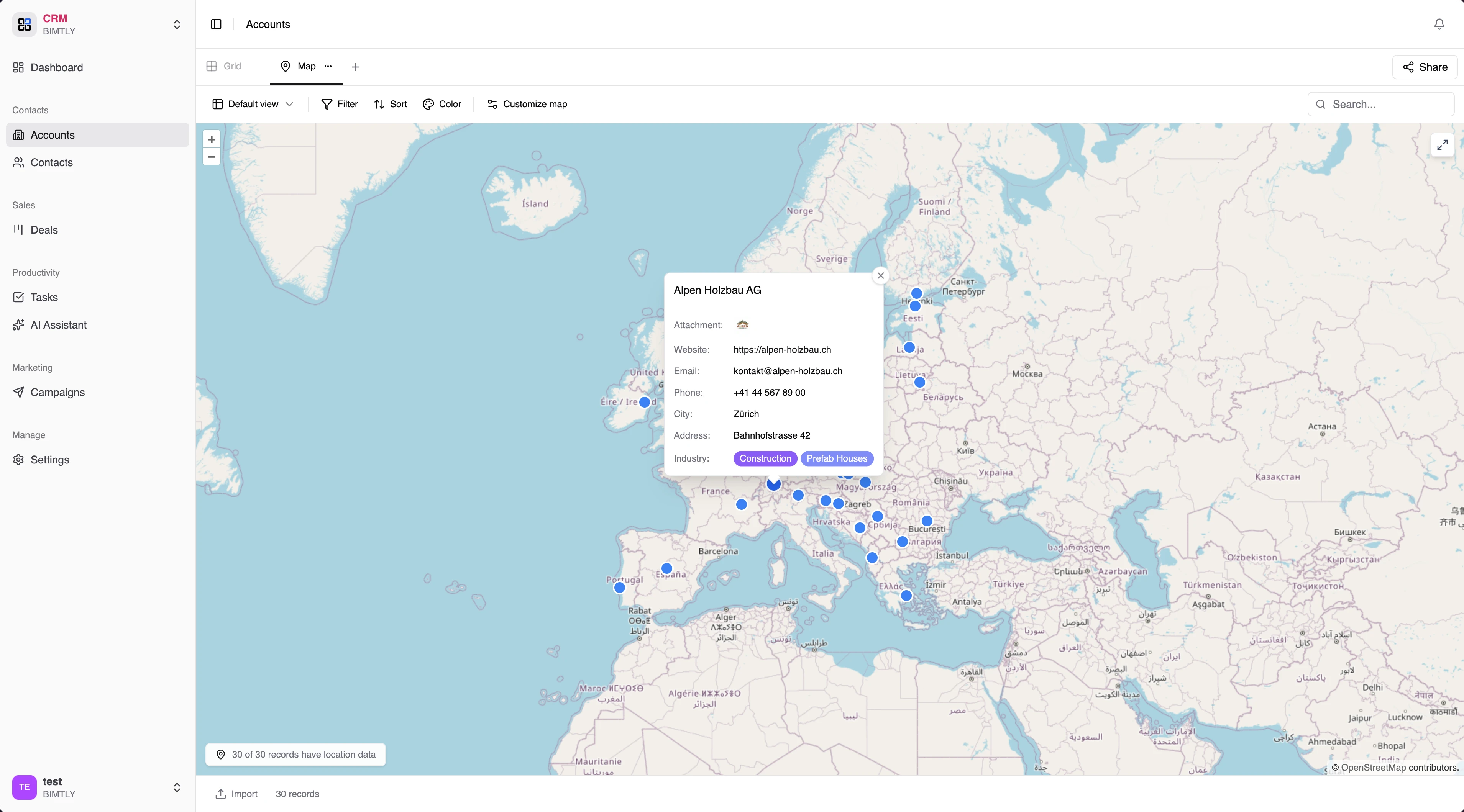Viewport: 1464px width, 812px height.
Task: Open Map view options menu
Action: (328, 66)
